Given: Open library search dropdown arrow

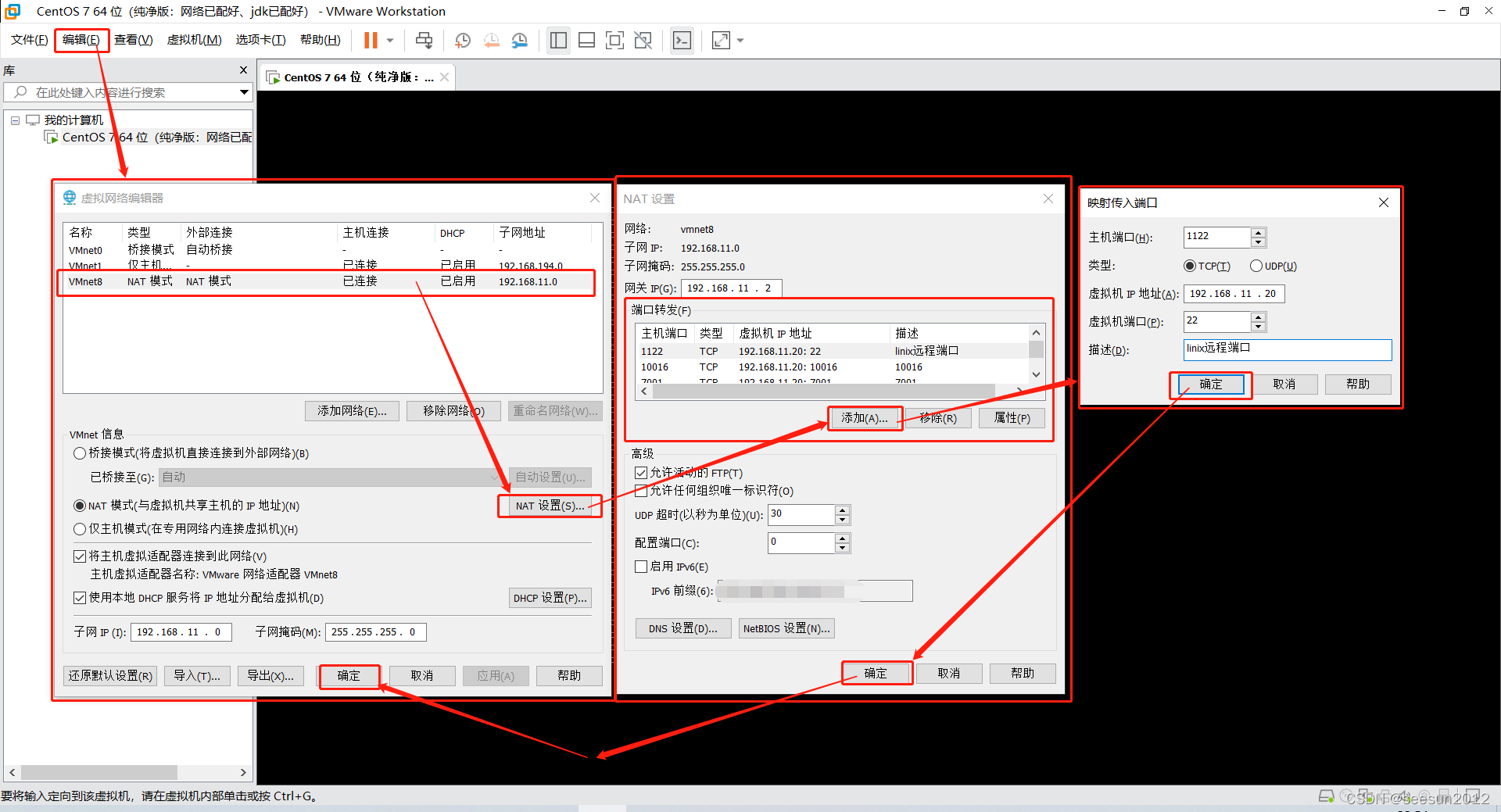Looking at the screenshot, I should (x=244, y=92).
